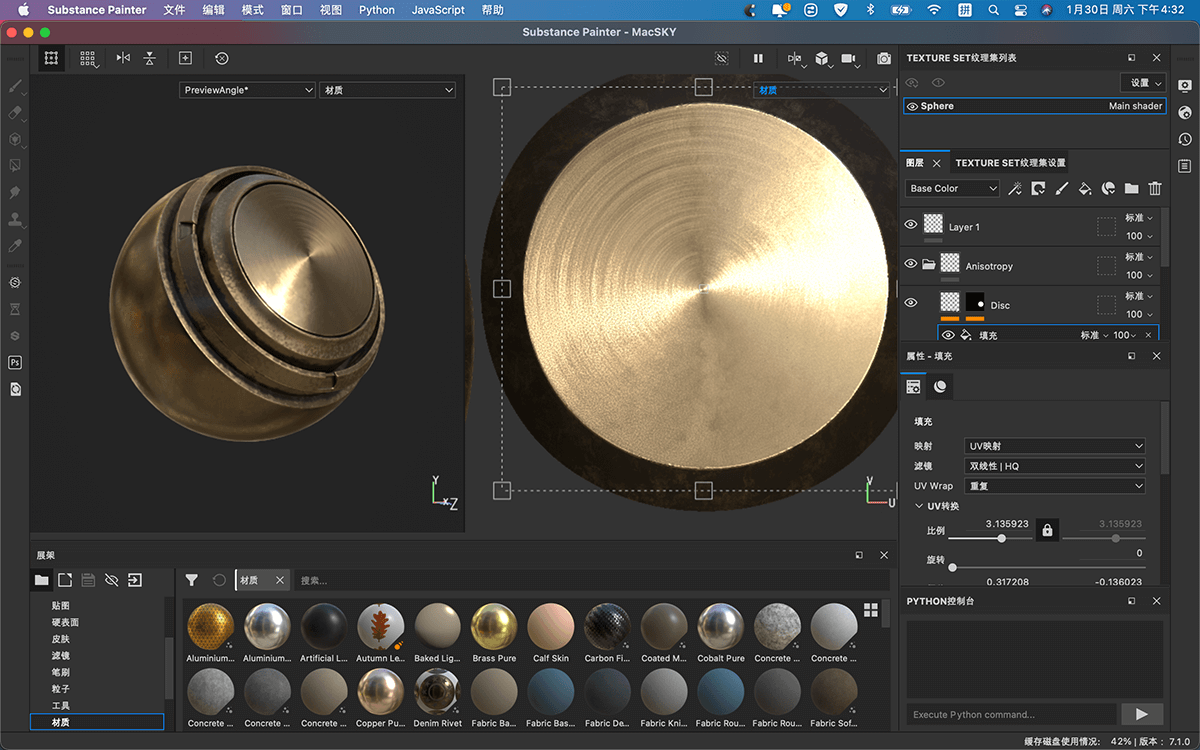Hide the Disc layer

(x=910, y=302)
